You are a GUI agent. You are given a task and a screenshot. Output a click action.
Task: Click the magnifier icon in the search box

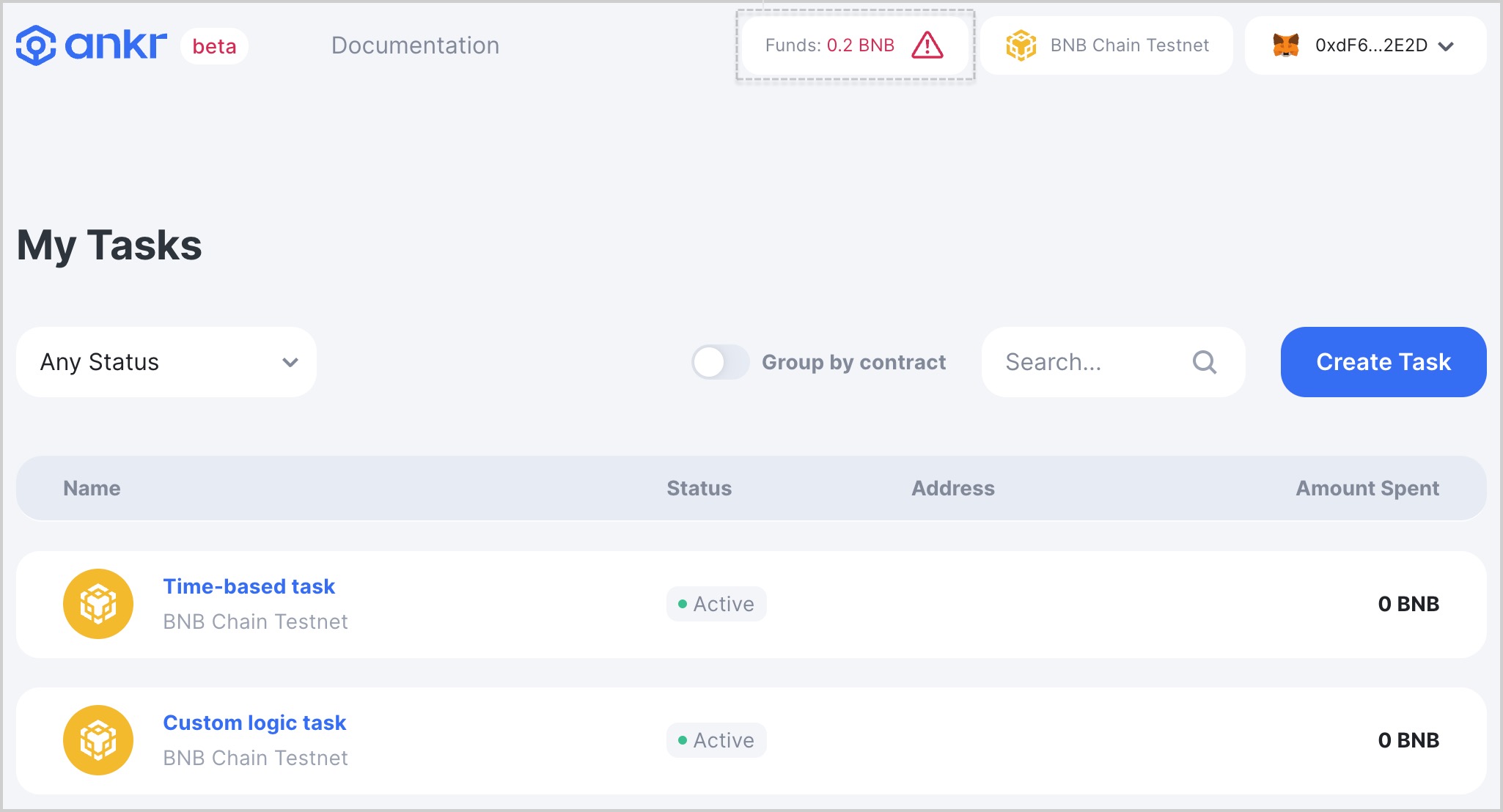point(1204,362)
